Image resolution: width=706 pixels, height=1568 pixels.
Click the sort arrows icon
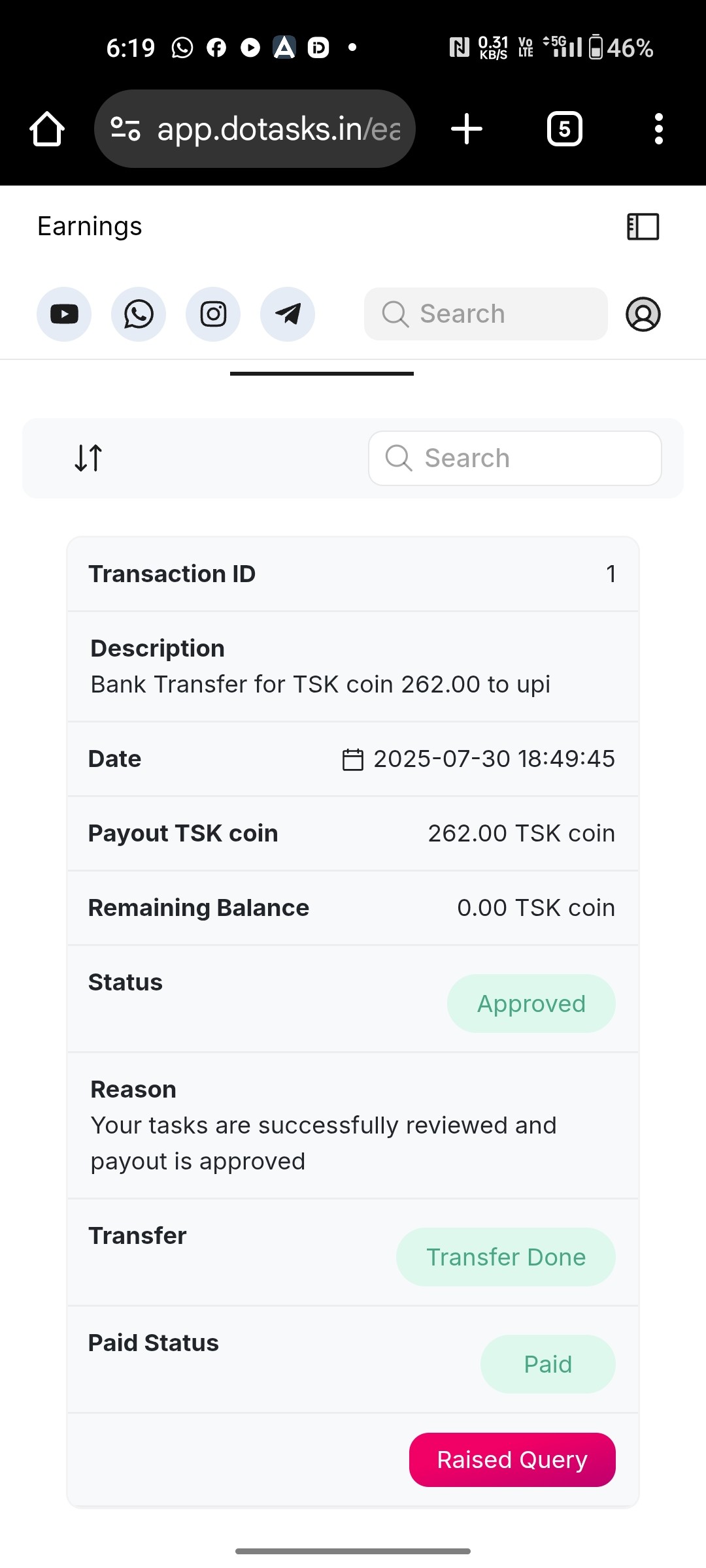tap(88, 458)
